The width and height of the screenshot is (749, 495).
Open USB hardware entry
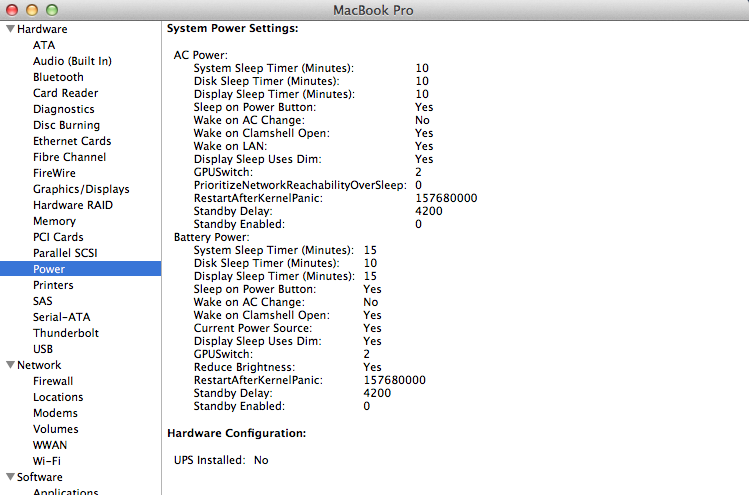43,349
